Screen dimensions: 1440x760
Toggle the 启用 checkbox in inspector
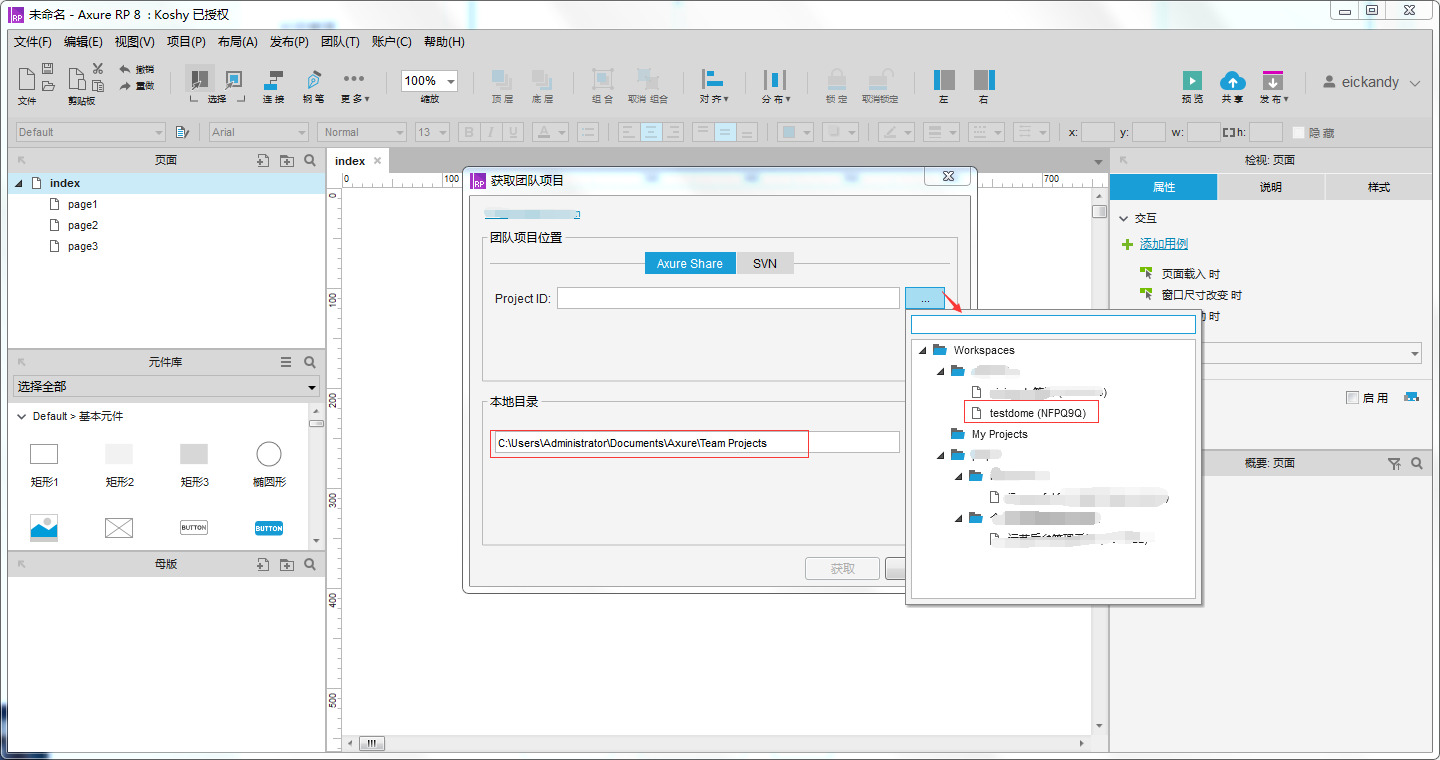click(1352, 398)
